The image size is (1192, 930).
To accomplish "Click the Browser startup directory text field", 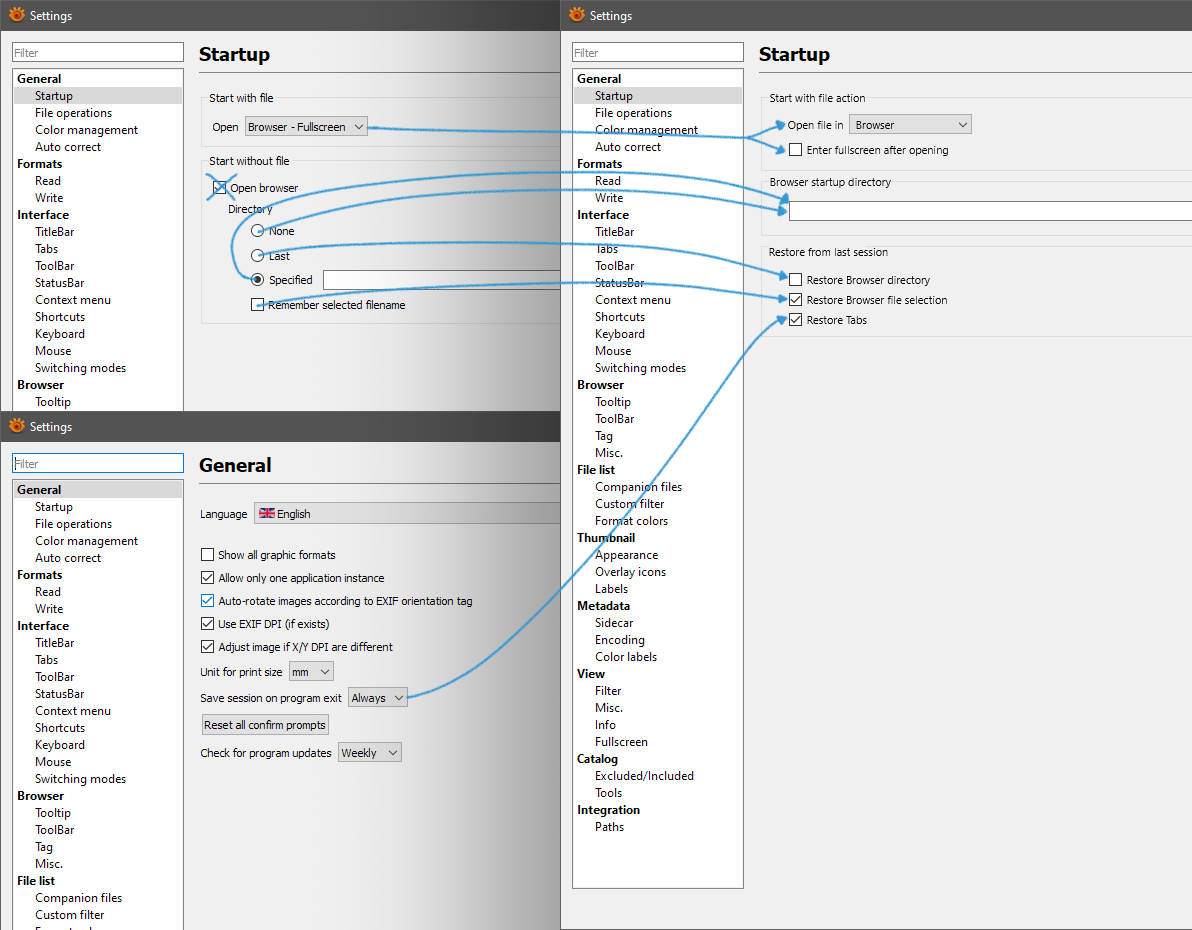I will (988, 211).
